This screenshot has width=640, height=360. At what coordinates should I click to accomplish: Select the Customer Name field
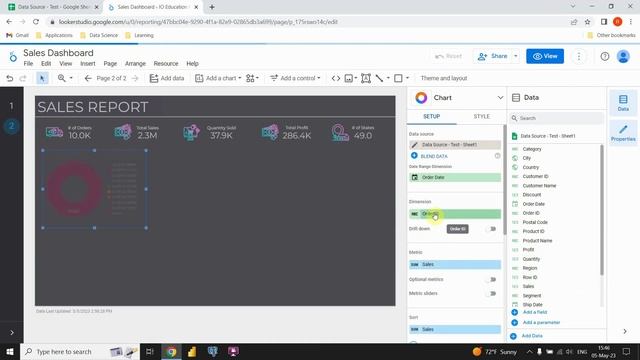[539, 186]
